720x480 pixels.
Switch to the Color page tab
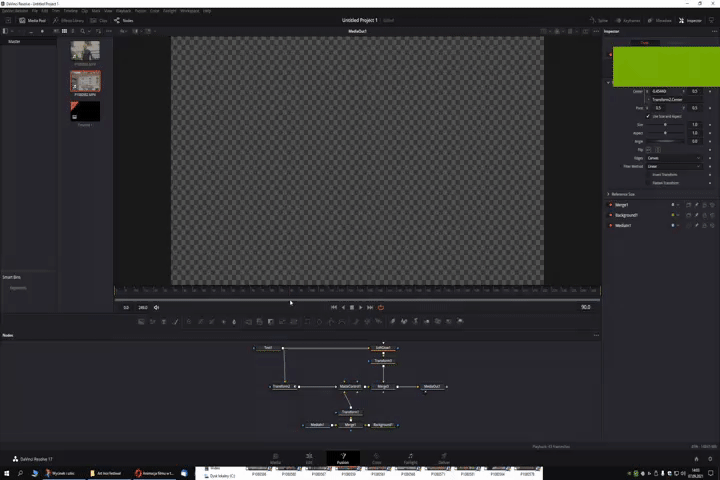pyautogui.click(x=377, y=458)
